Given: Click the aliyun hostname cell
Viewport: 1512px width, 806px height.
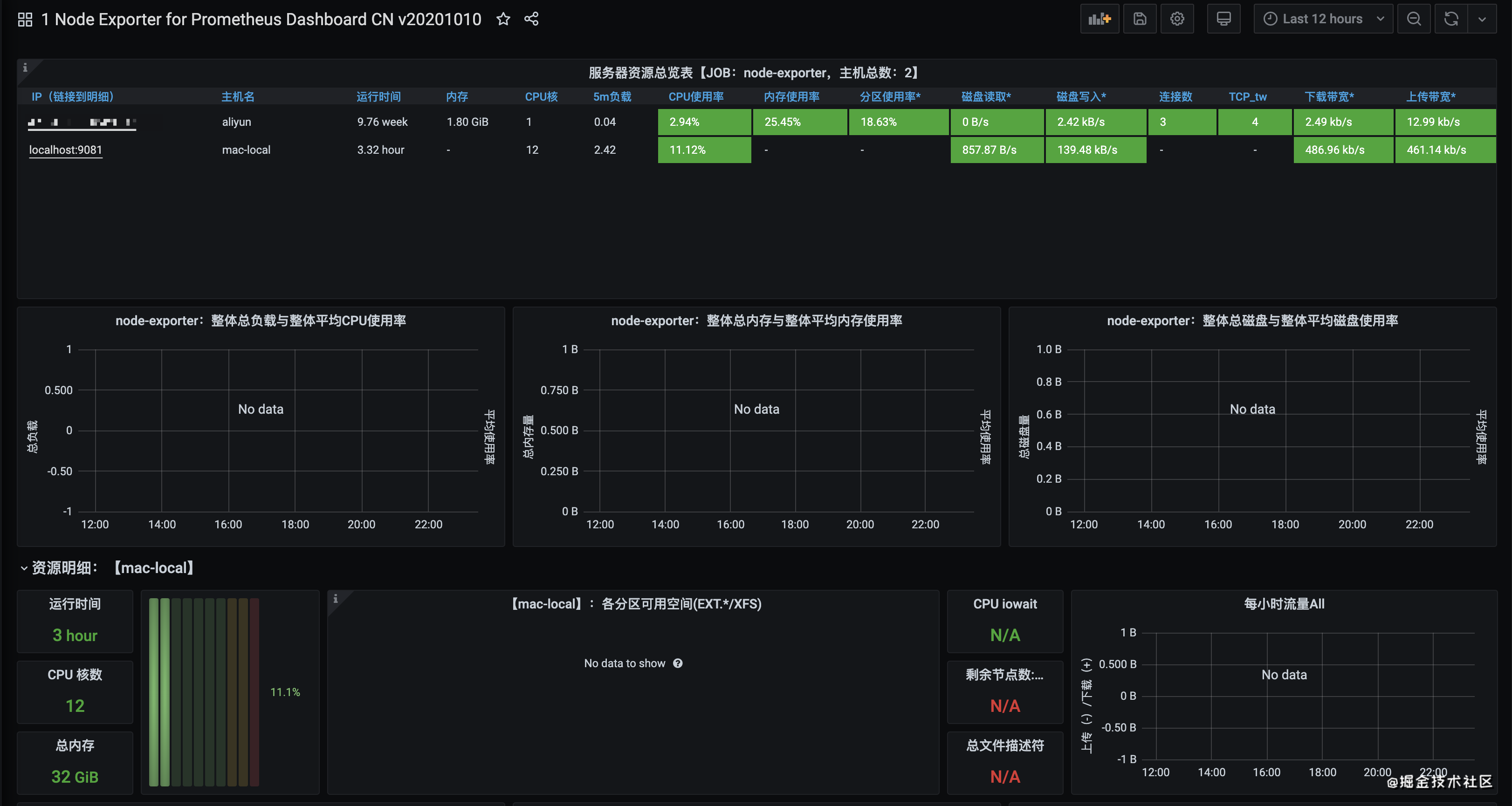Looking at the screenshot, I should pos(237,122).
